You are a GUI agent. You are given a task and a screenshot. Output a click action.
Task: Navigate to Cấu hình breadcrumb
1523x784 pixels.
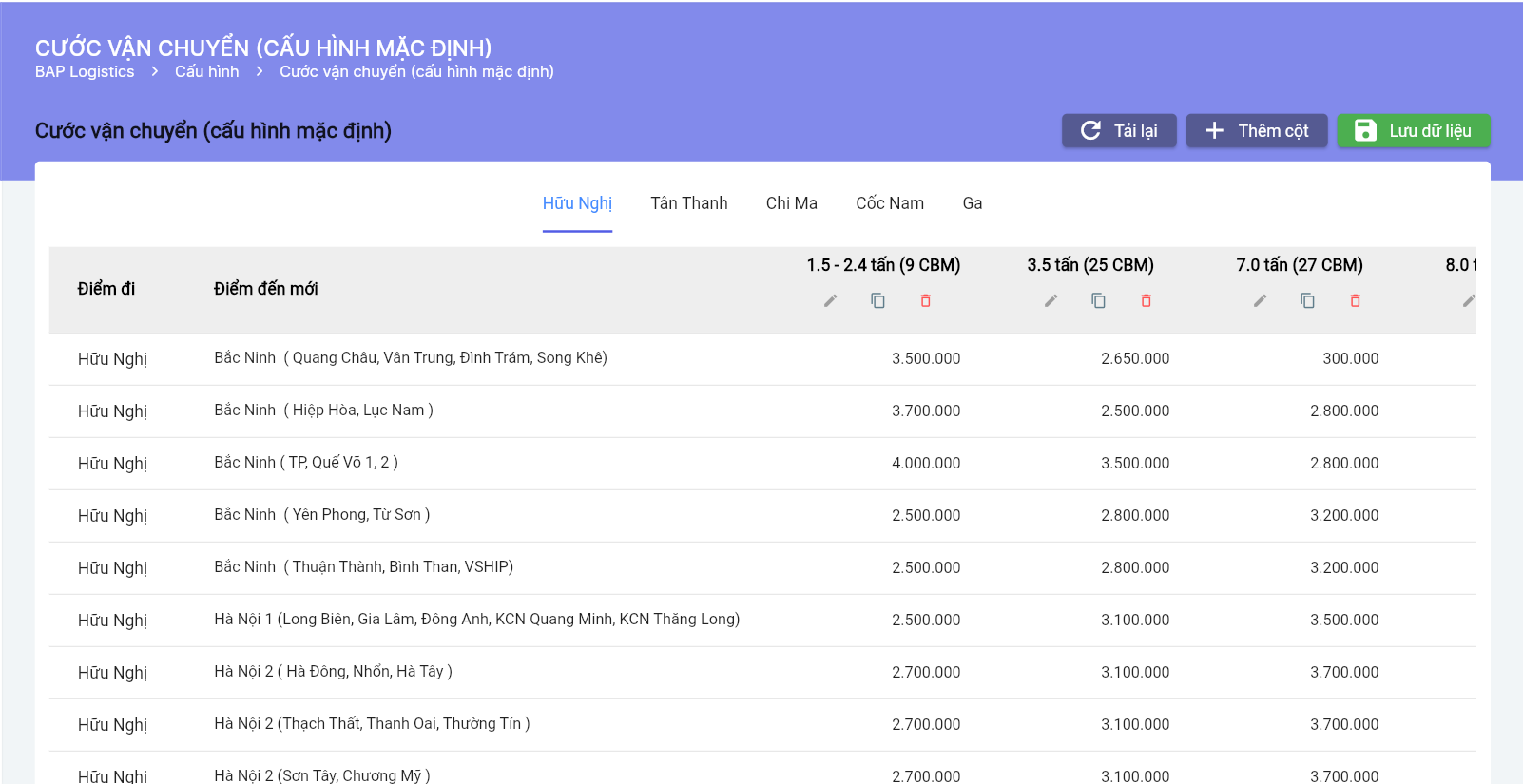tap(206, 72)
